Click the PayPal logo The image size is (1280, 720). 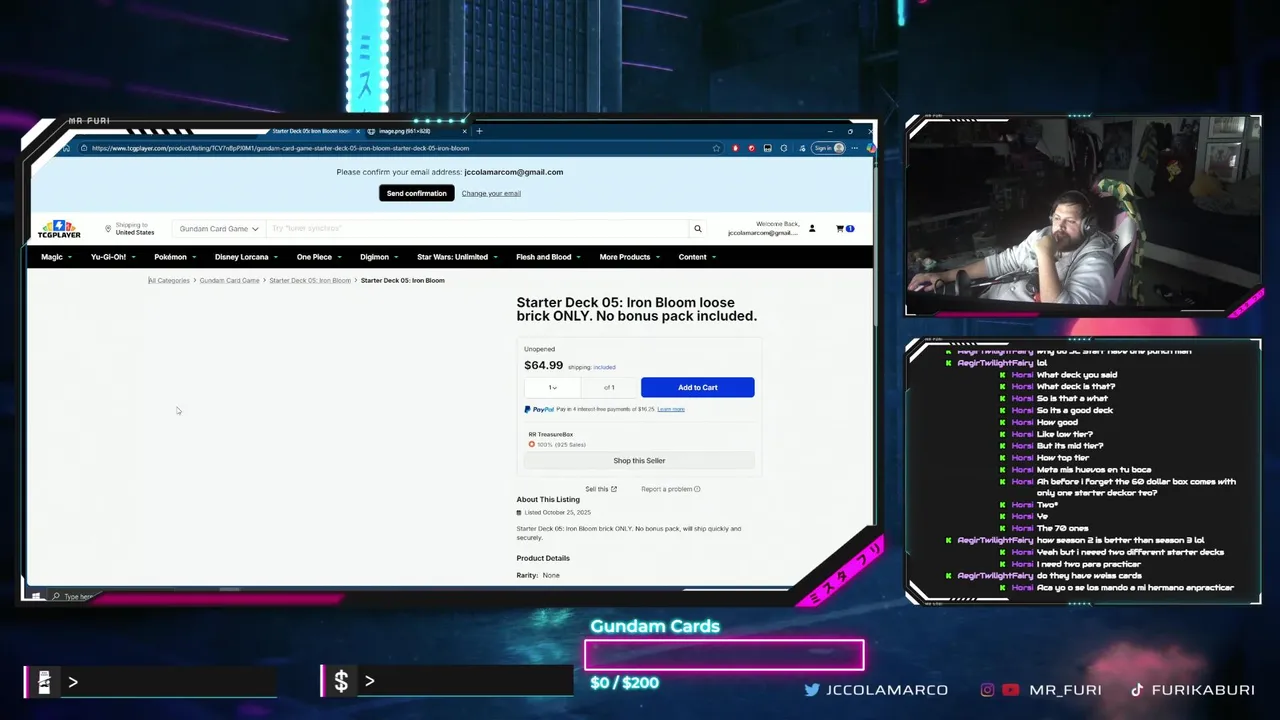pos(539,409)
